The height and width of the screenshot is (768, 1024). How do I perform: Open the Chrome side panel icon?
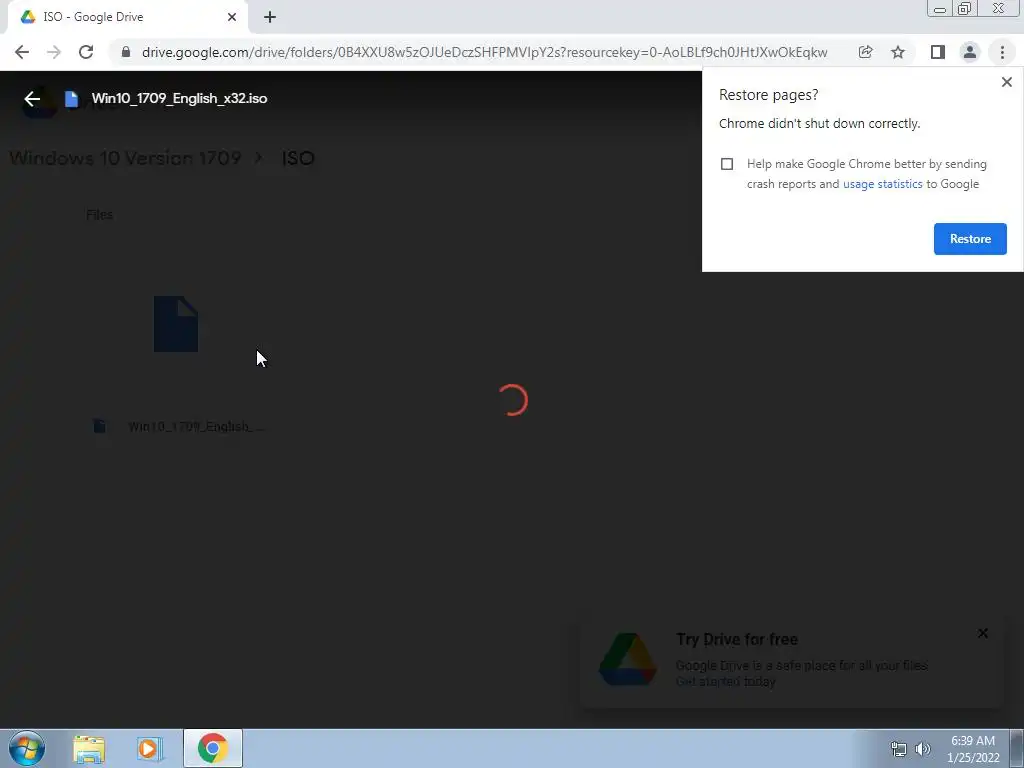click(938, 52)
